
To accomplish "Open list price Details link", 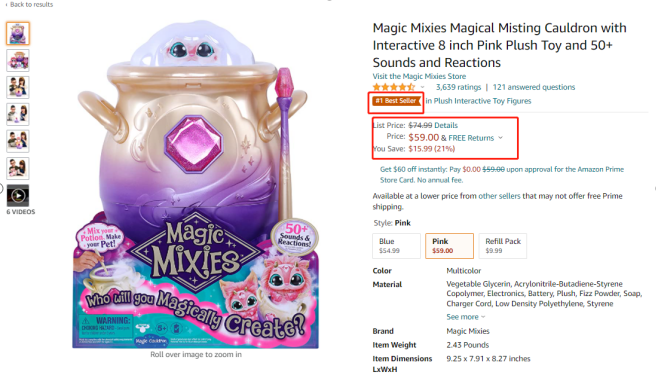I will (x=446, y=125).
